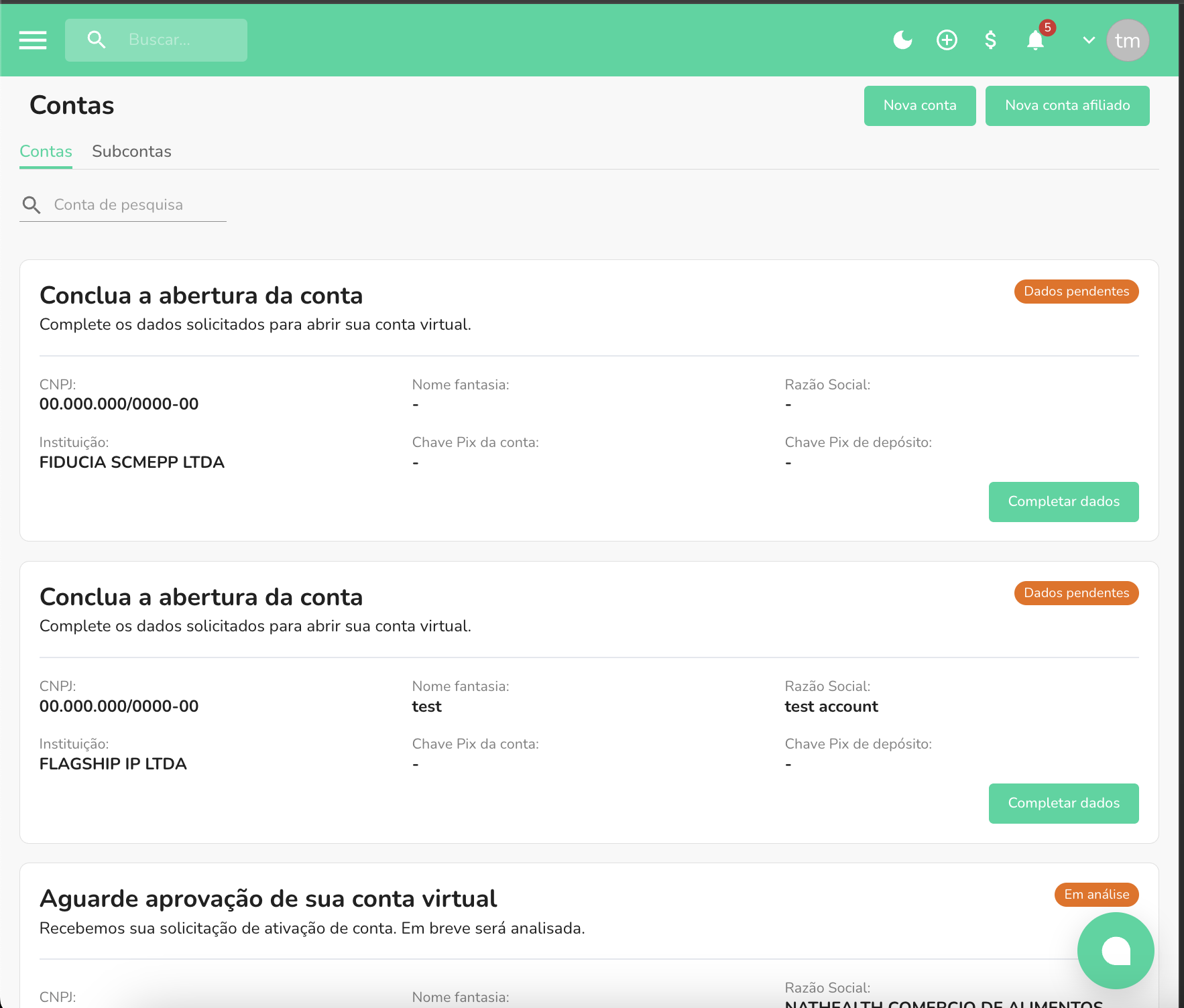Viewport: 1184px width, 1008px height.
Task: Expand the user menu chevron
Action: click(1089, 40)
